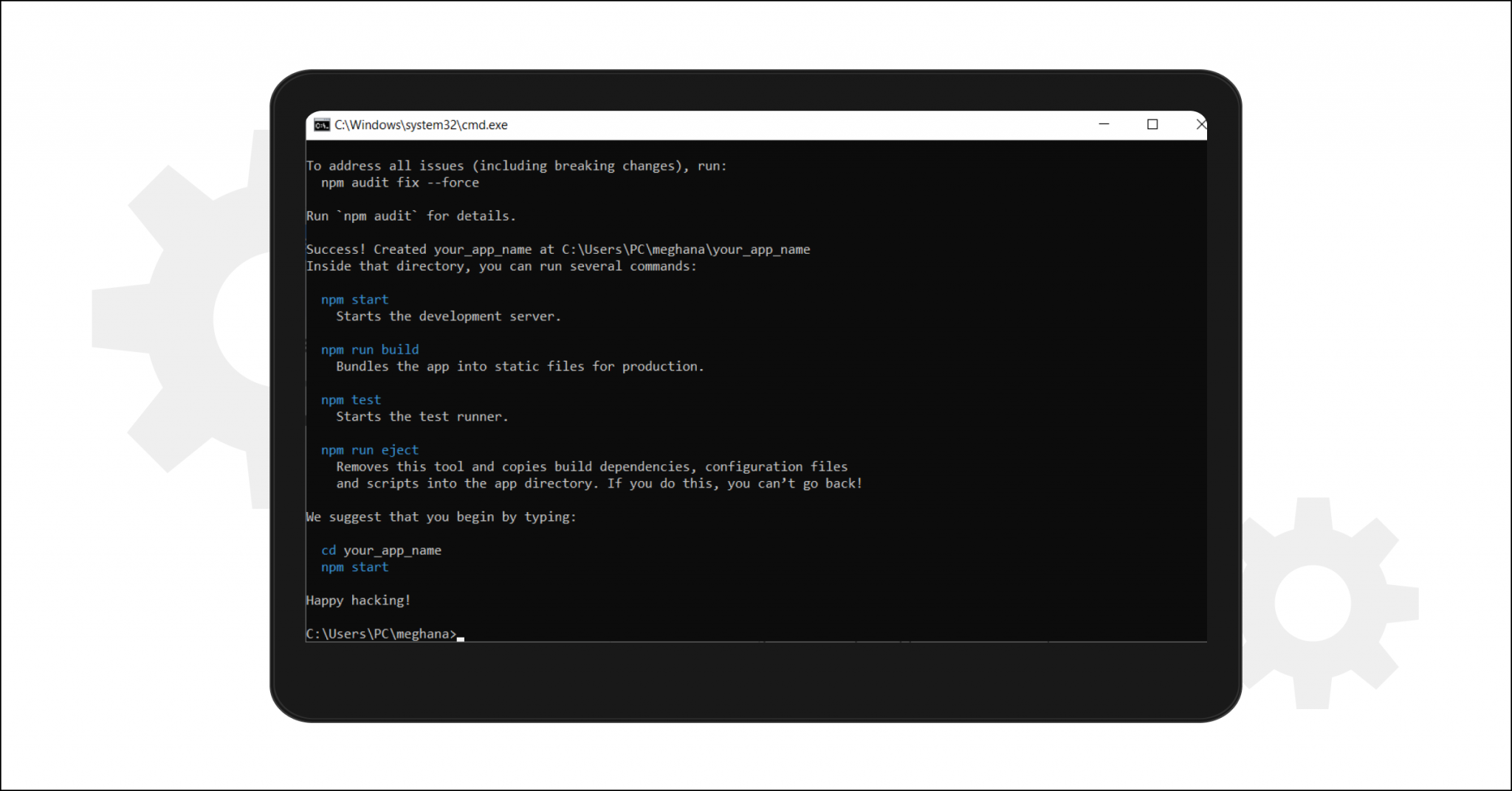This screenshot has height=791, width=1512.
Task: Click the We suggest that you begin line
Action: coord(441,517)
